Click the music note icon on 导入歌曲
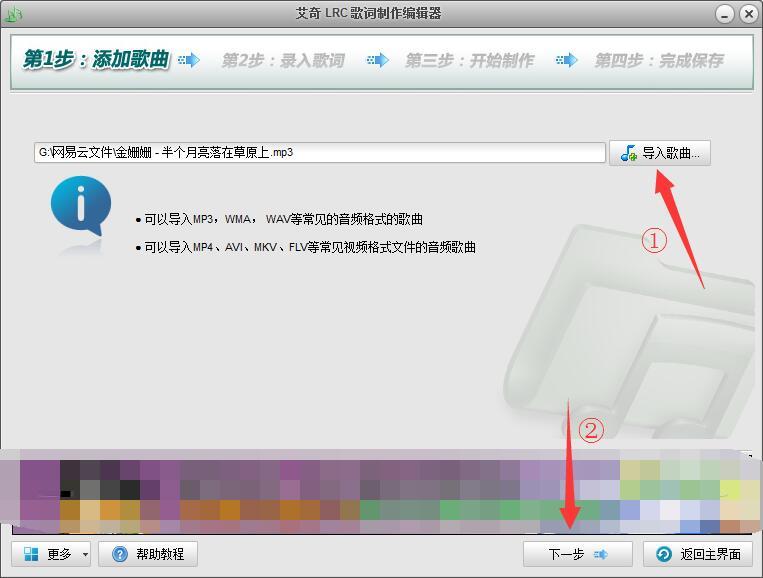Viewport: 763px width, 578px height. pyautogui.click(x=628, y=153)
